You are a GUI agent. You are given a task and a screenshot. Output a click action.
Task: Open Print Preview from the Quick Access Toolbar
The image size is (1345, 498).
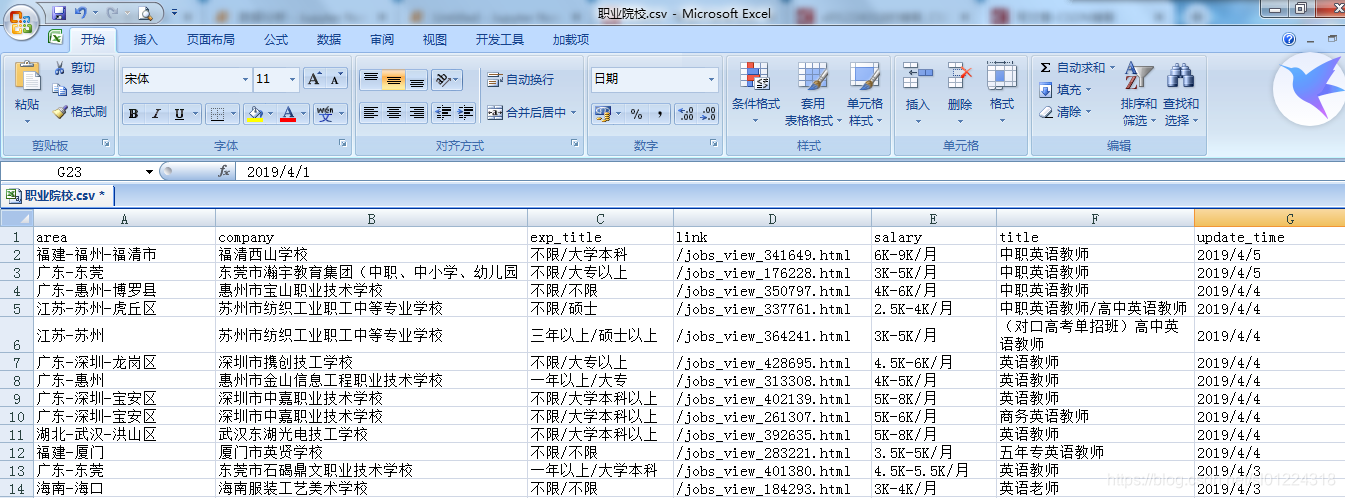145,13
